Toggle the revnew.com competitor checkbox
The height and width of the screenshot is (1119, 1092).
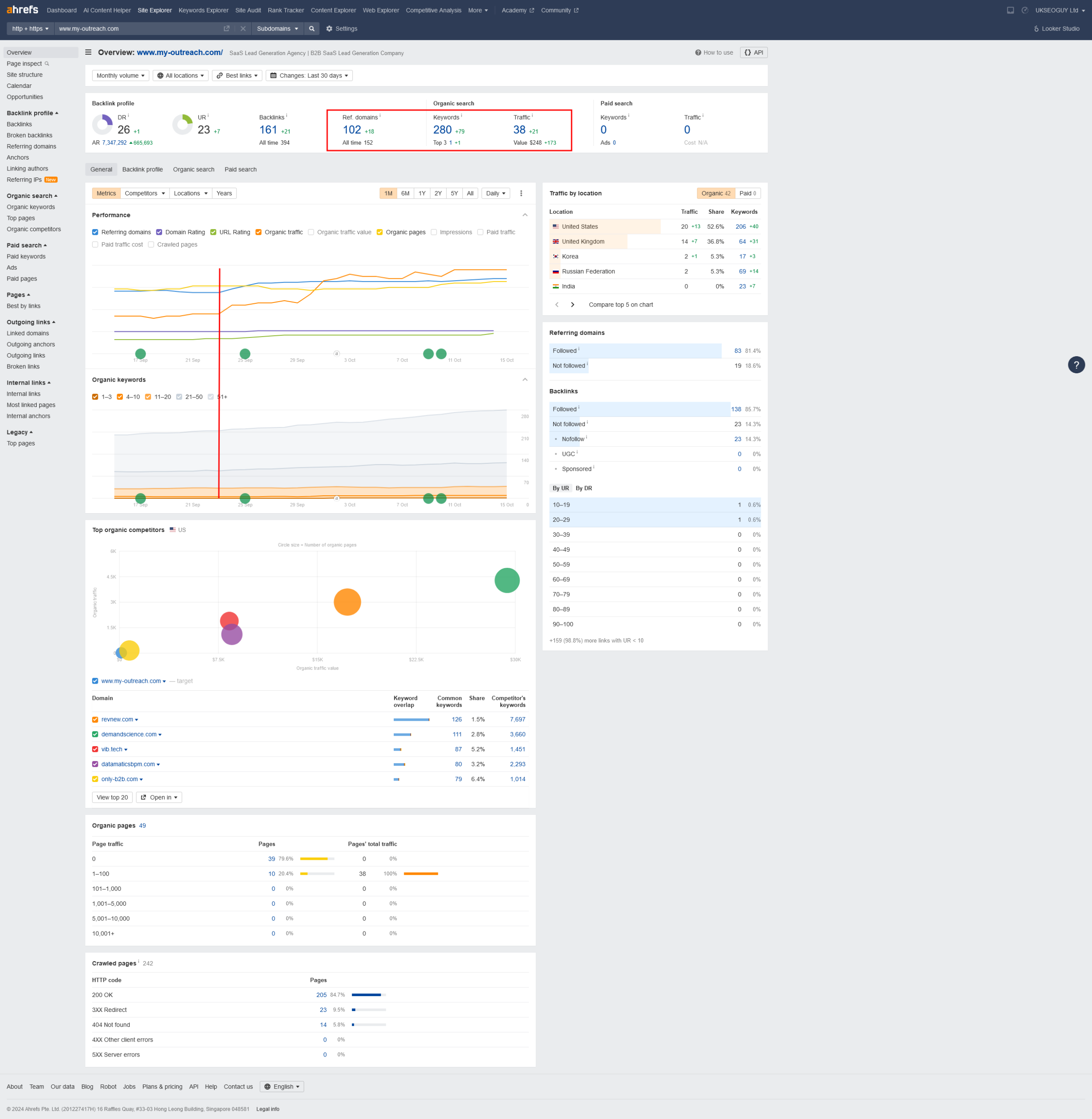(x=95, y=719)
